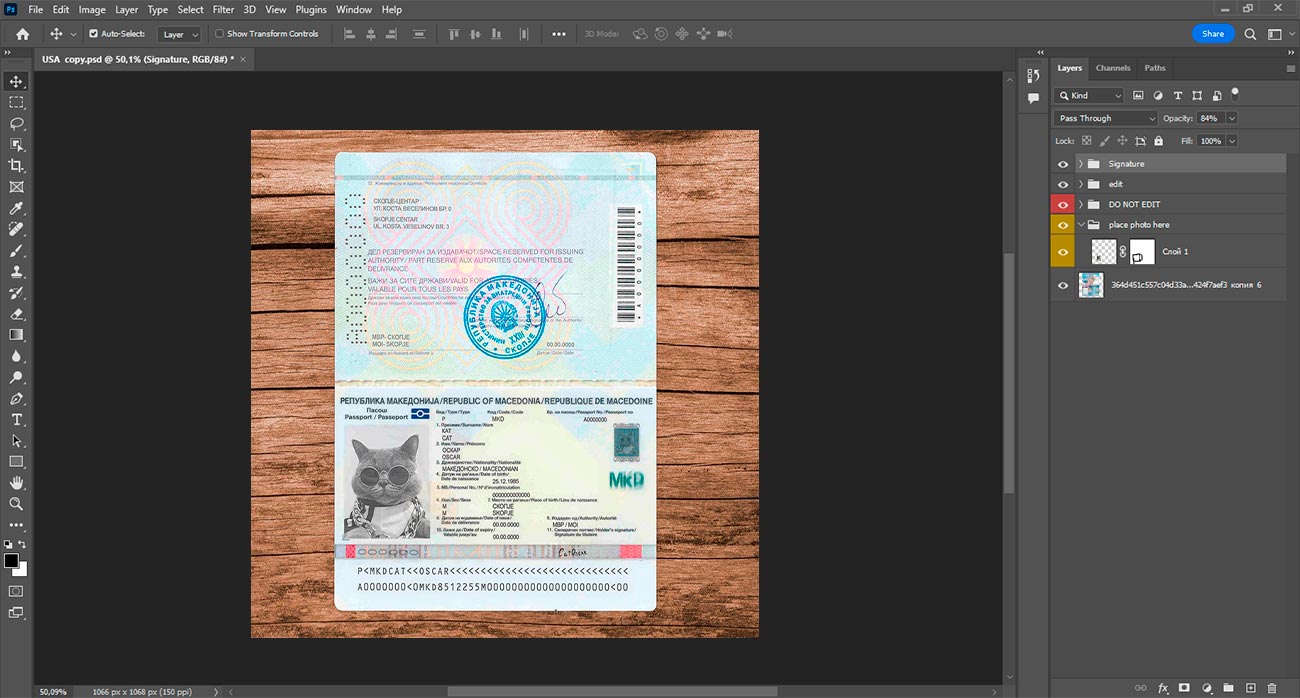Select the Rectangle shape tool

click(16, 462)
